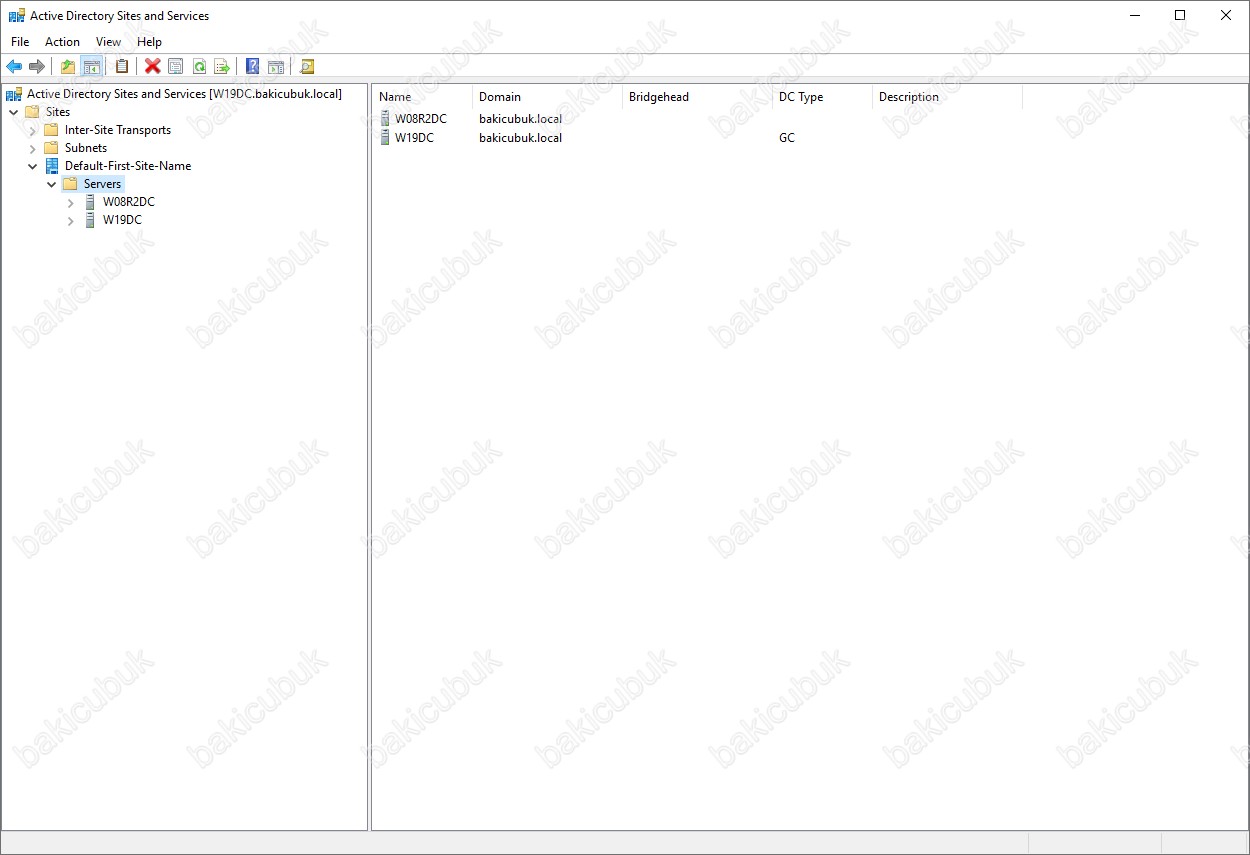Sort list by DC Type column header
Viewport: 1250px width, 855px height.
tap(822, 97)
